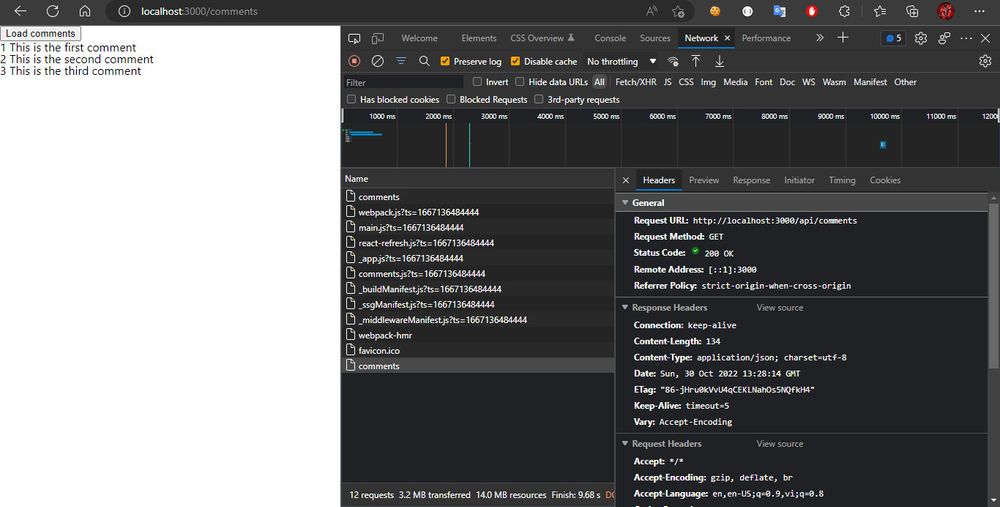Enable the Hide data URLs checkbox
This screenshot has height=507, width=1000.
[x=520, y=82]
